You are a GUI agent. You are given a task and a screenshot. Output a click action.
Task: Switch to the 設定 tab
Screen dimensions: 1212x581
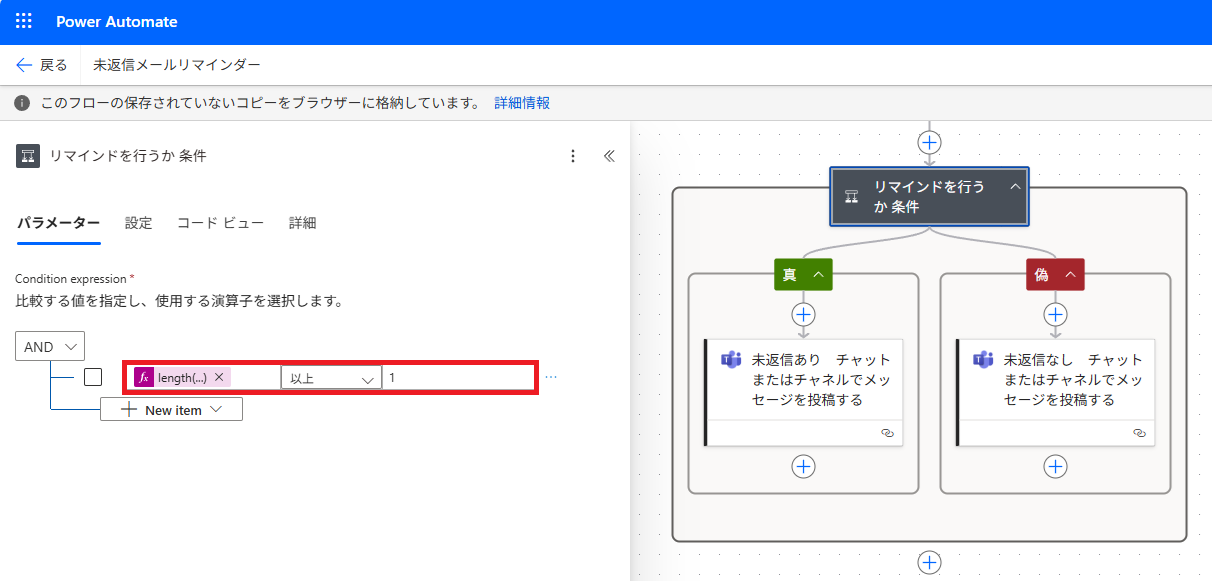(138, 223)
